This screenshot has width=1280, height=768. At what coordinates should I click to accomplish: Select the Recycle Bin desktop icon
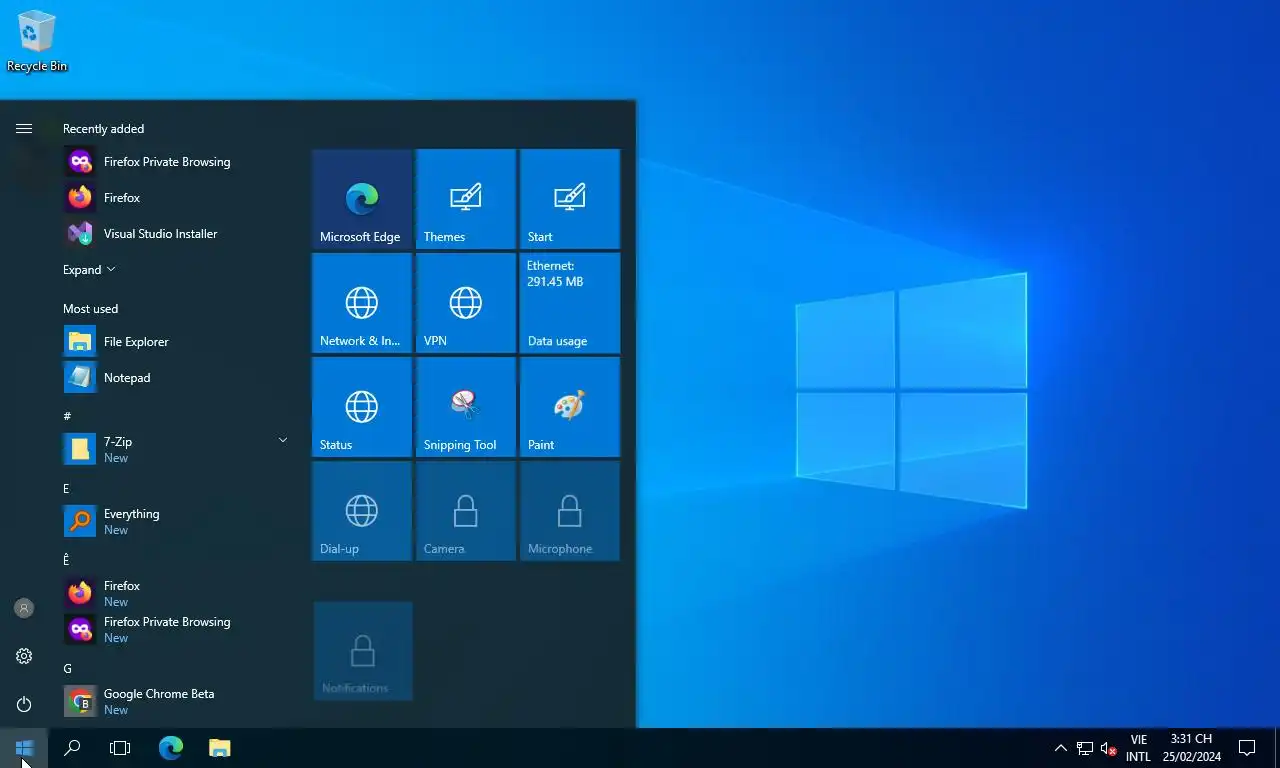[37, 42]
